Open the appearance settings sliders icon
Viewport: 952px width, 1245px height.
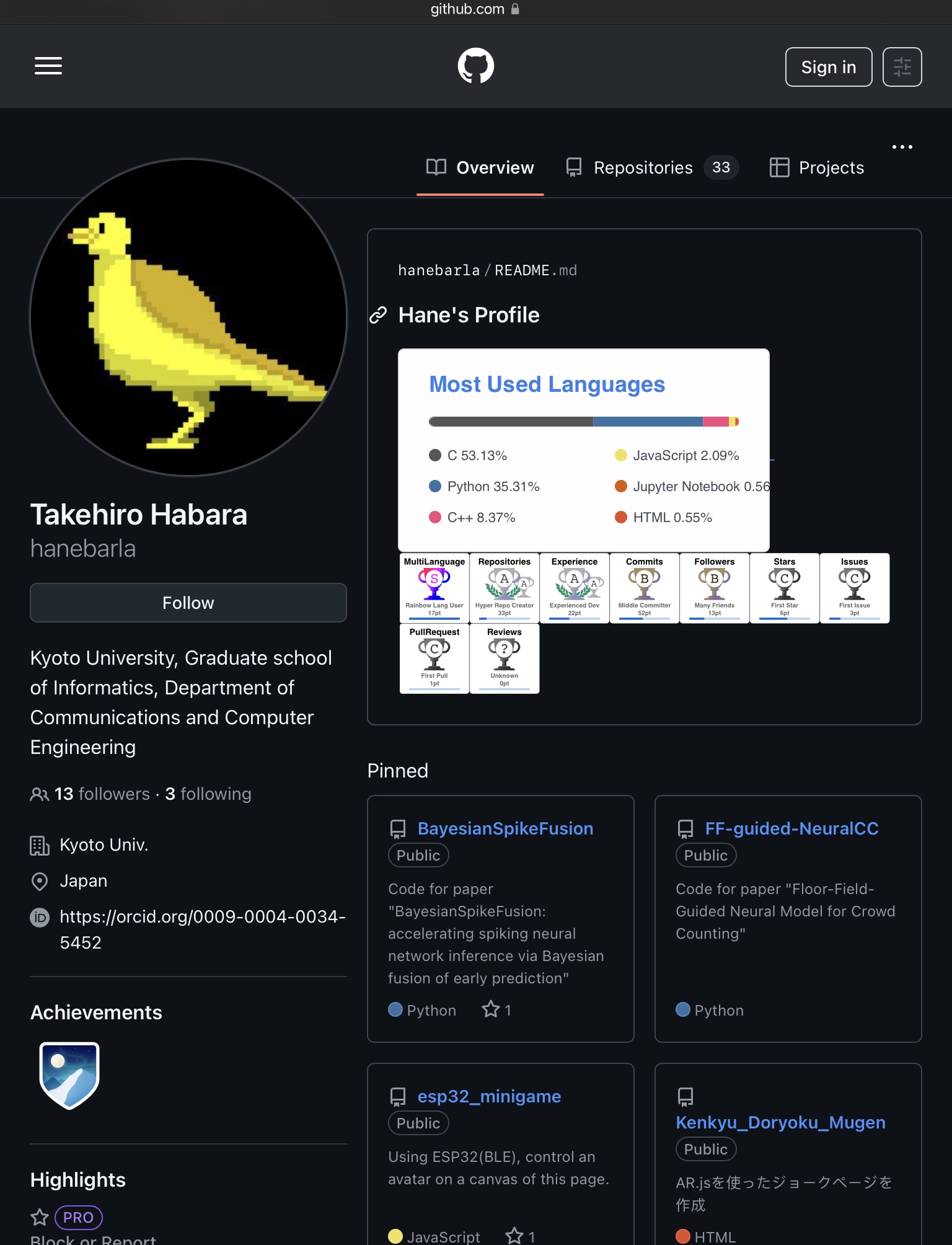click(902, 67)
